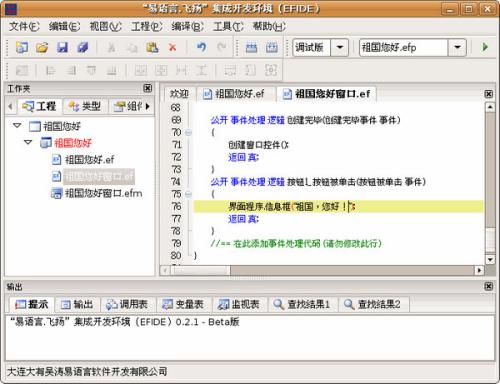Click the equal vertical spacing icon

pos(201,70)
